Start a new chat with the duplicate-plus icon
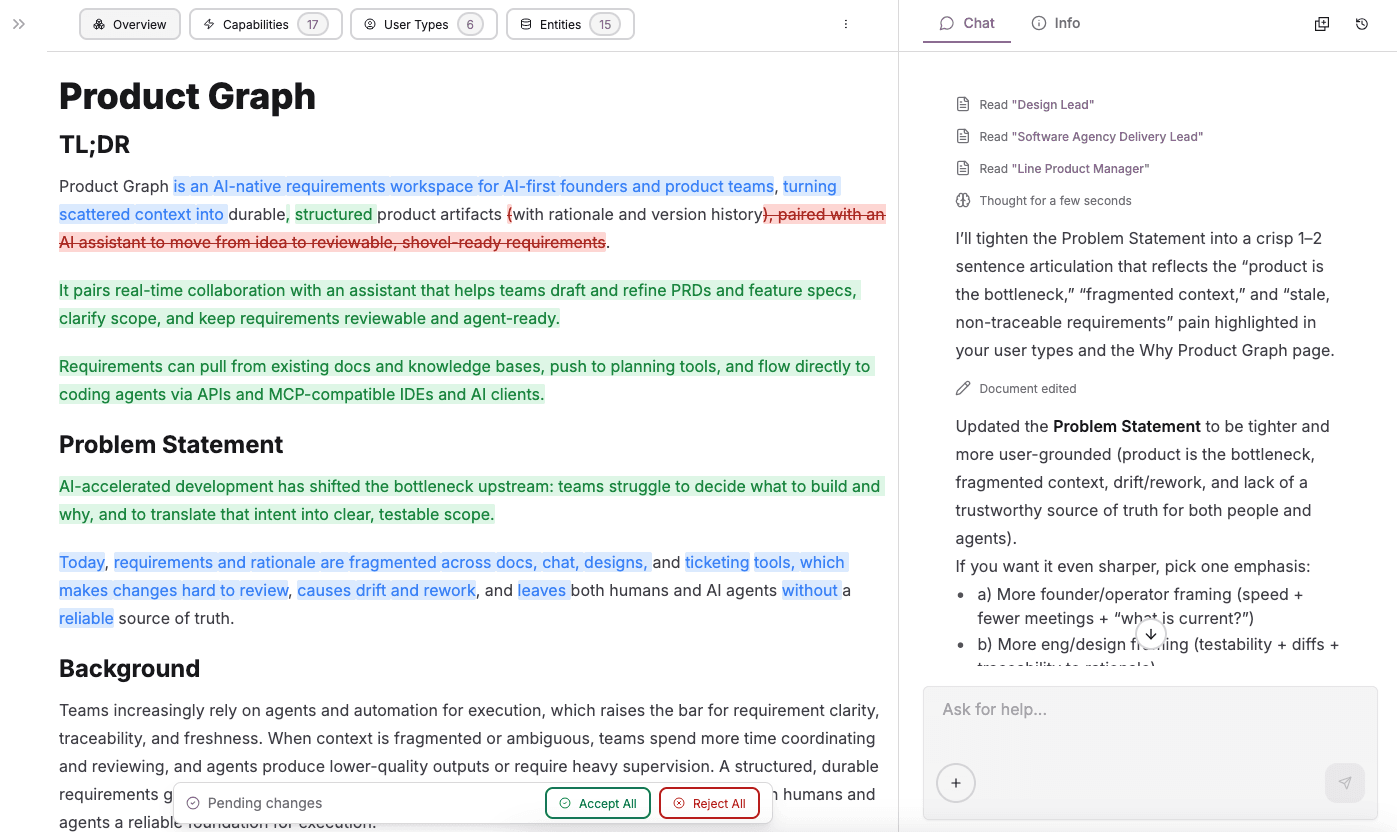Viewport: 1397px width, 832px height. 1321,23
